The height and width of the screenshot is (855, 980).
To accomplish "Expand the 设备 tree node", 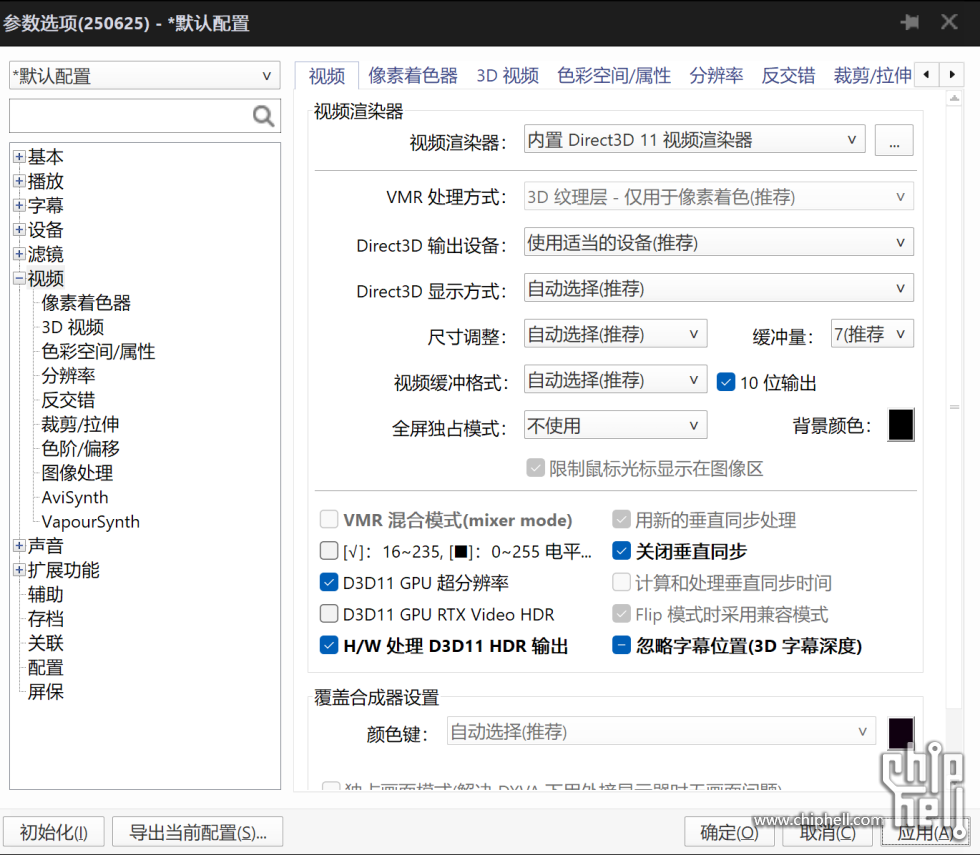I will tap(19, 229).
